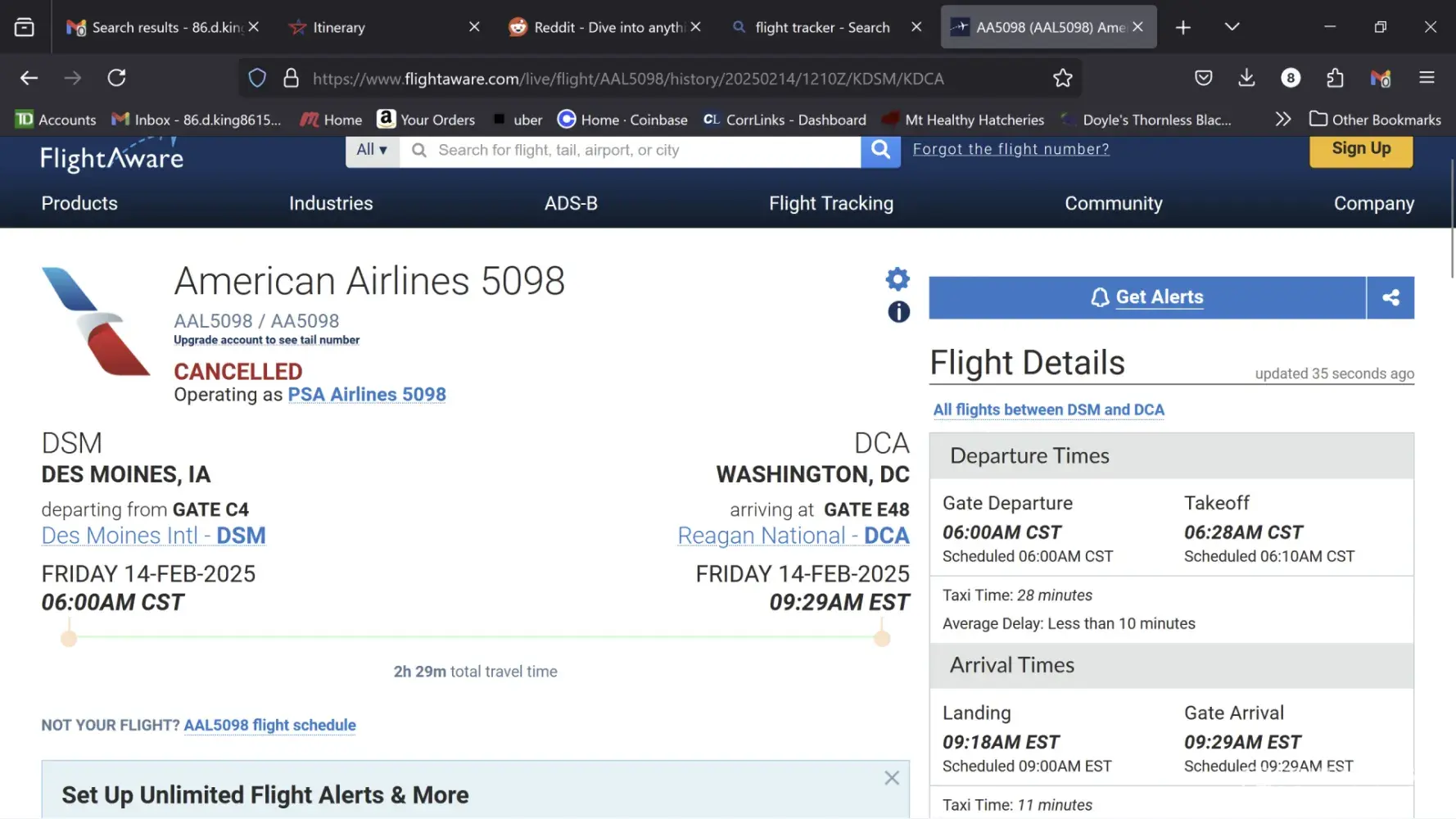Bookmark this page with star icon
Screen dimensions: 1456x819
[1062, 79]
